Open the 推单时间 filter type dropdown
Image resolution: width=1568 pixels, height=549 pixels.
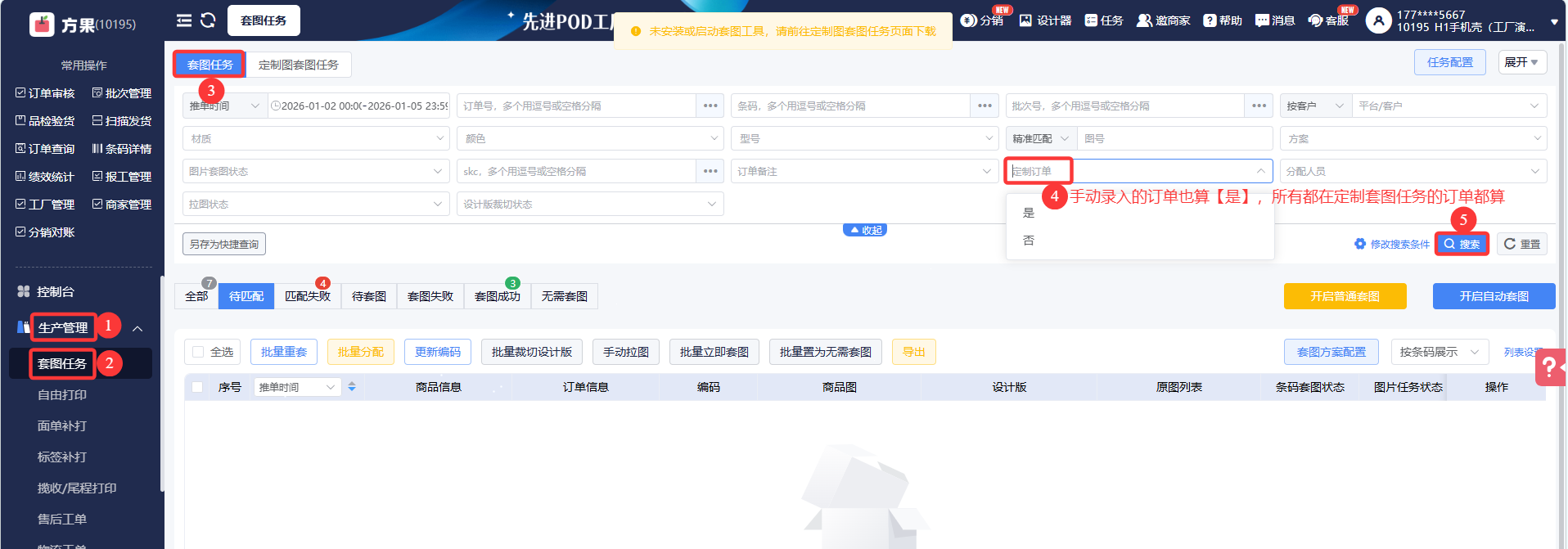pos(225,106)
